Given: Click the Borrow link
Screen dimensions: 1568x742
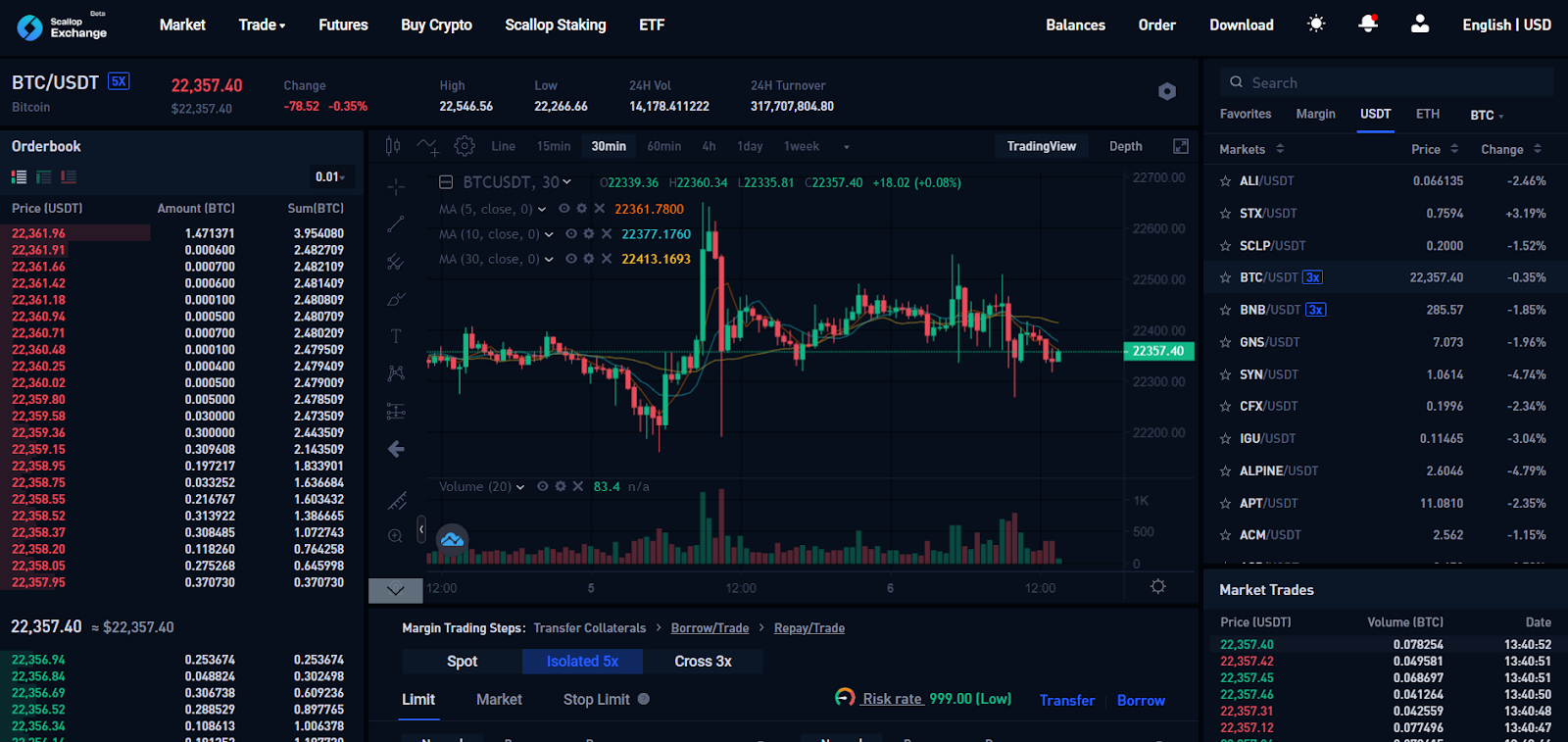Looking at the screenshot, I should click(1141, 700).
